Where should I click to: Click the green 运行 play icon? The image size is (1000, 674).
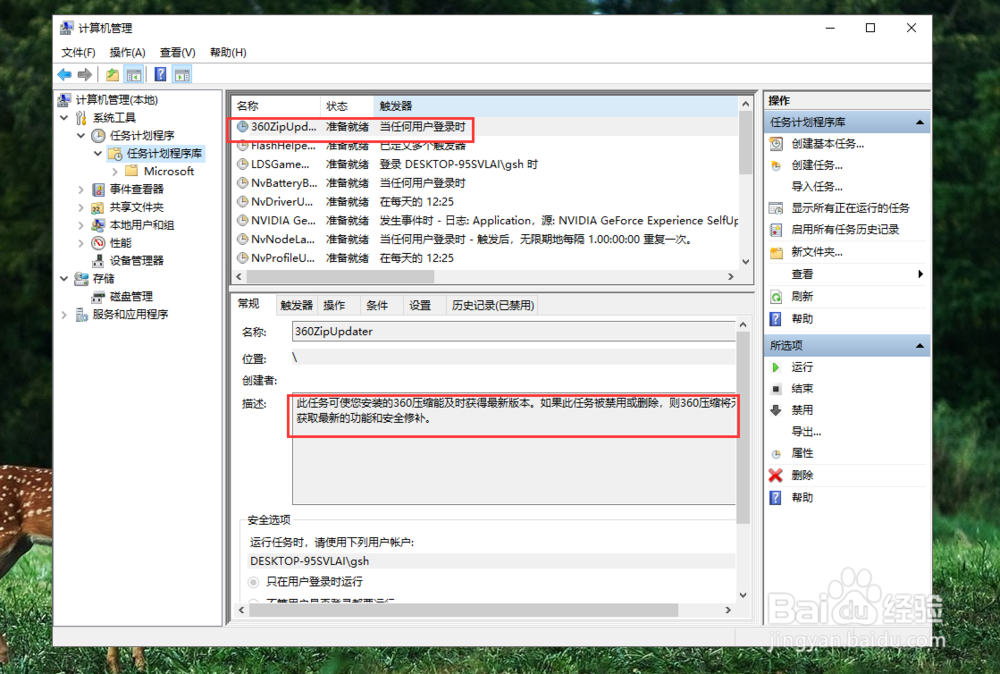[x=776, y=367]
